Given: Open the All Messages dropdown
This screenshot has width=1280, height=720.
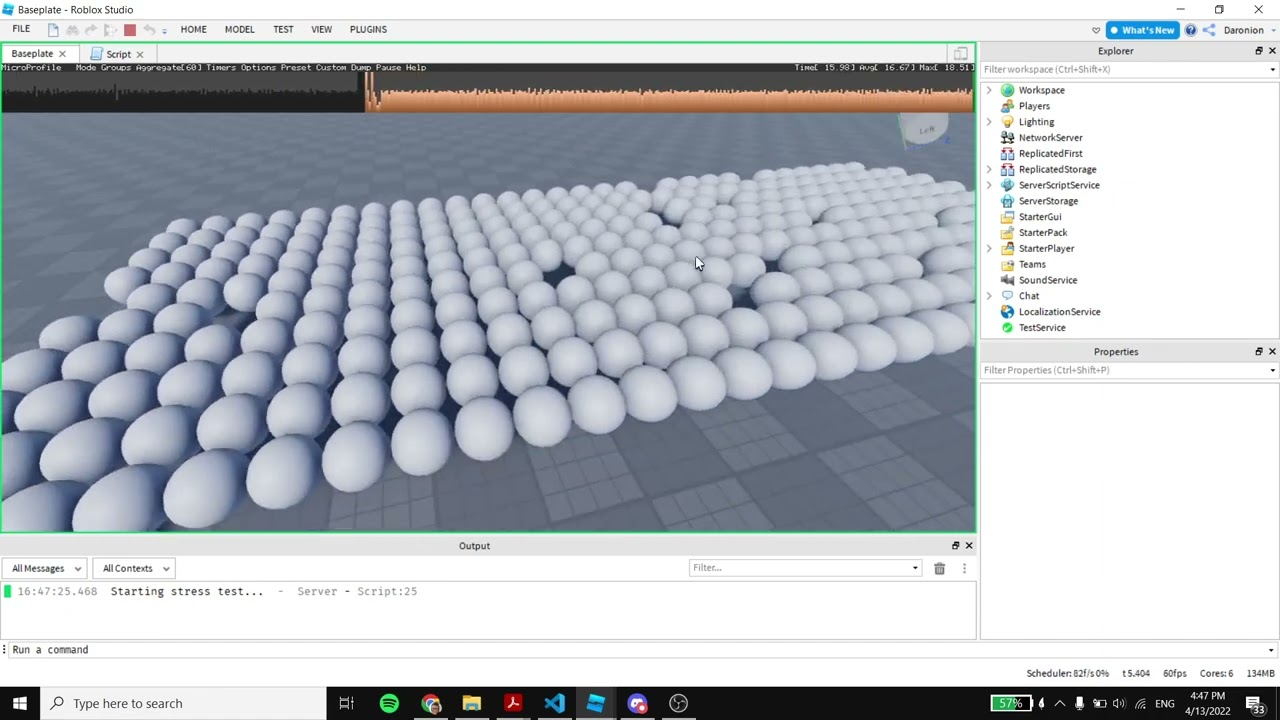Looking at the screenshot, I should 46,568.
